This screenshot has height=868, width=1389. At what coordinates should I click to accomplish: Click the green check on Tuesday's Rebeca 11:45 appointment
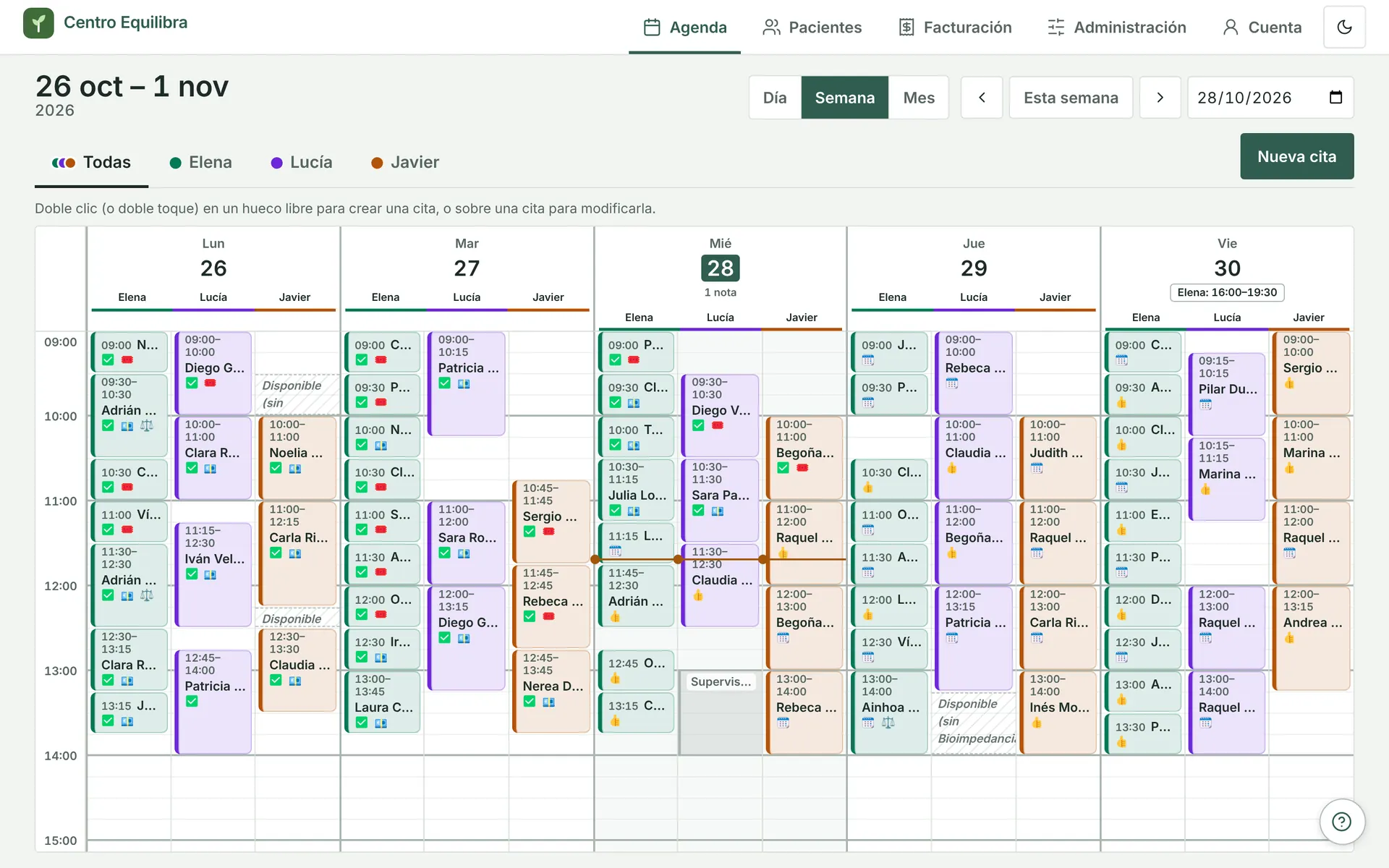[530, 617]
